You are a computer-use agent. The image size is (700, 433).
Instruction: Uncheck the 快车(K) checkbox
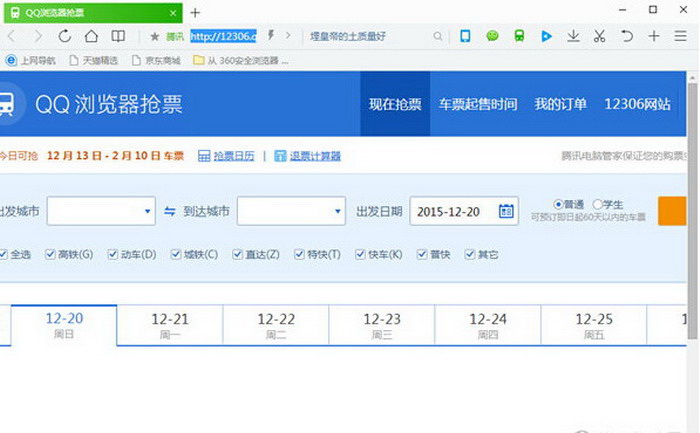click(x=360, y=254)
